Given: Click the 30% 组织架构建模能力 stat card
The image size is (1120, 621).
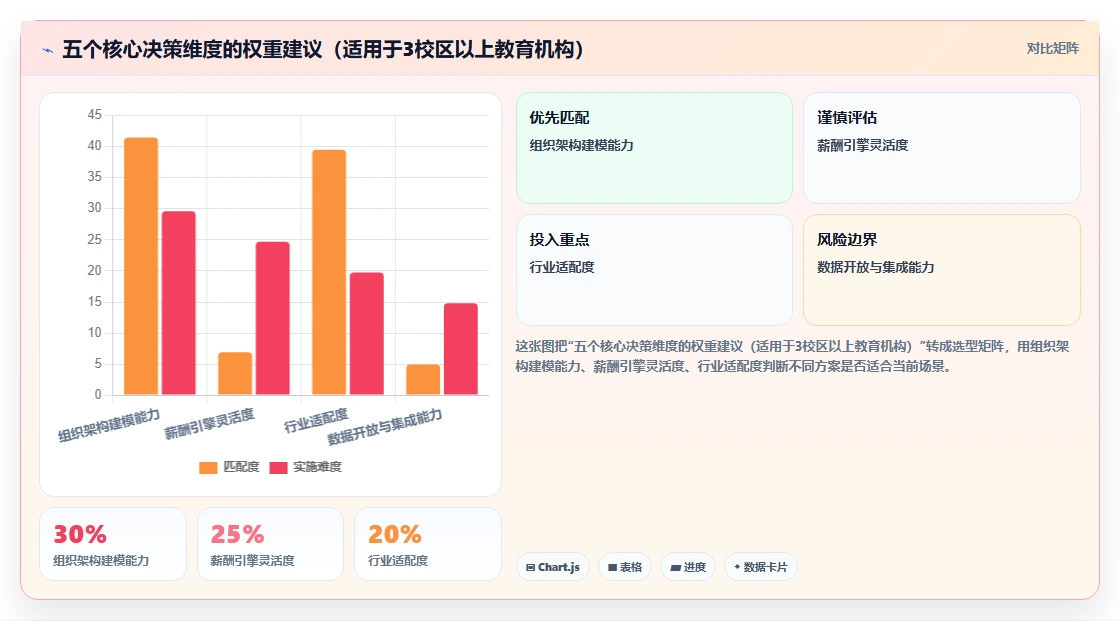Looking at the screenshot, I should pyautogui.click(x=113, y=544).
